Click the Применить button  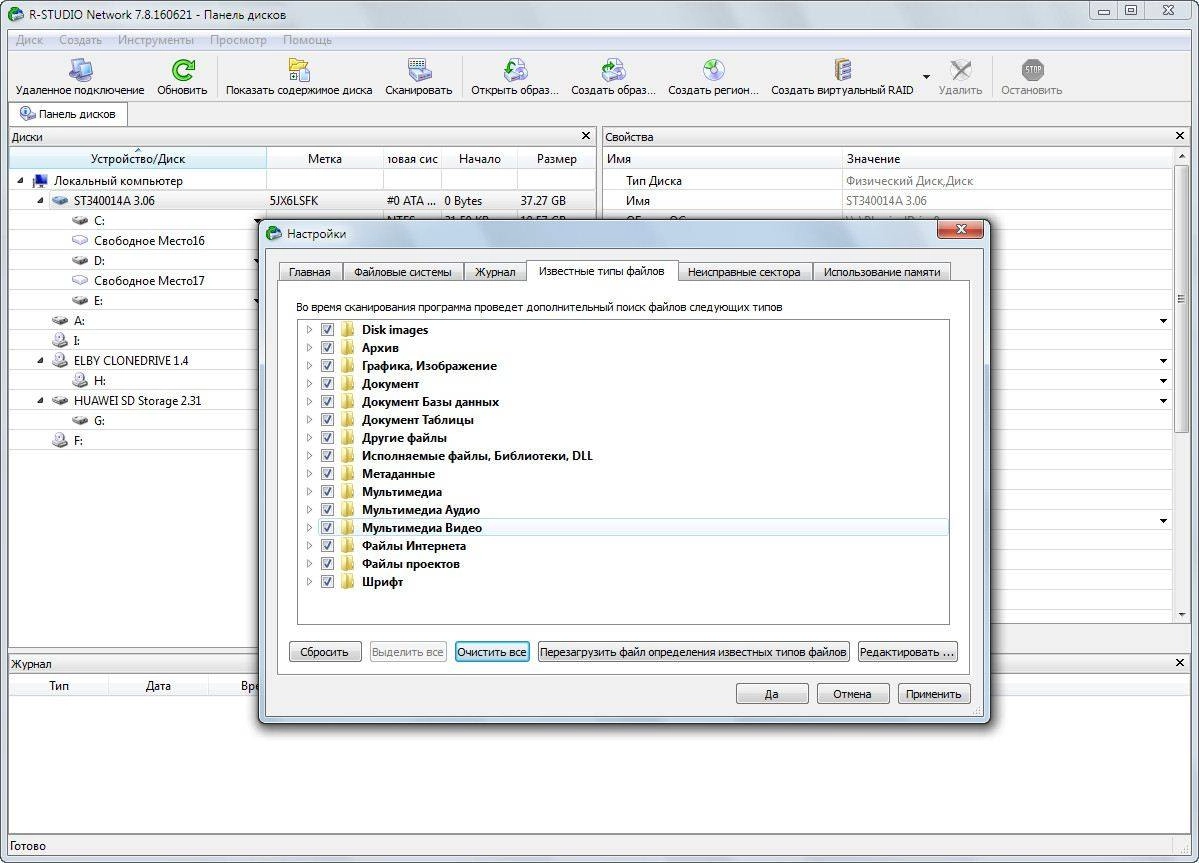pos(933,694)
